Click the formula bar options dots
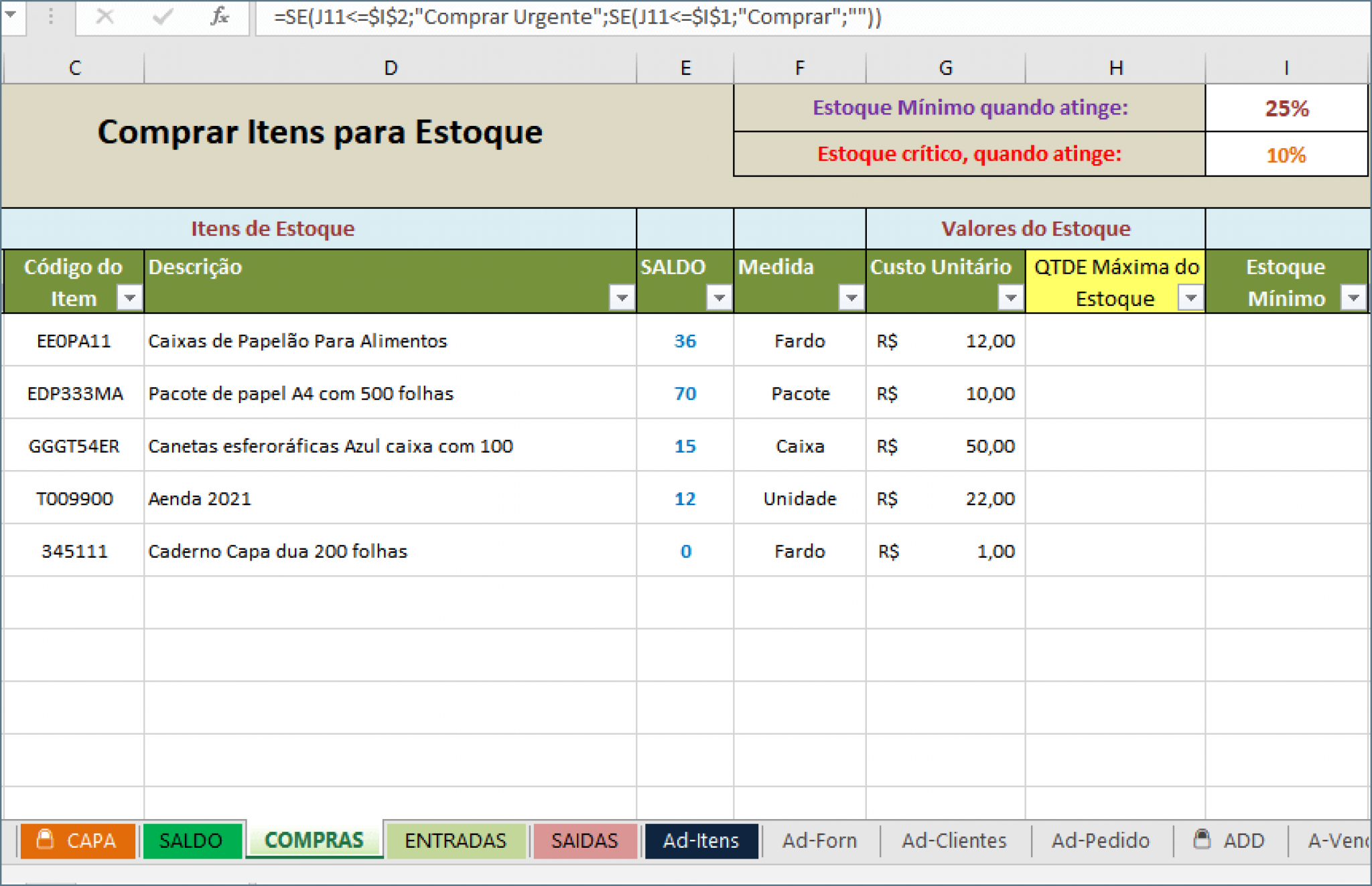Screen dimensions: 1372x886 click(x=51, y=16)
